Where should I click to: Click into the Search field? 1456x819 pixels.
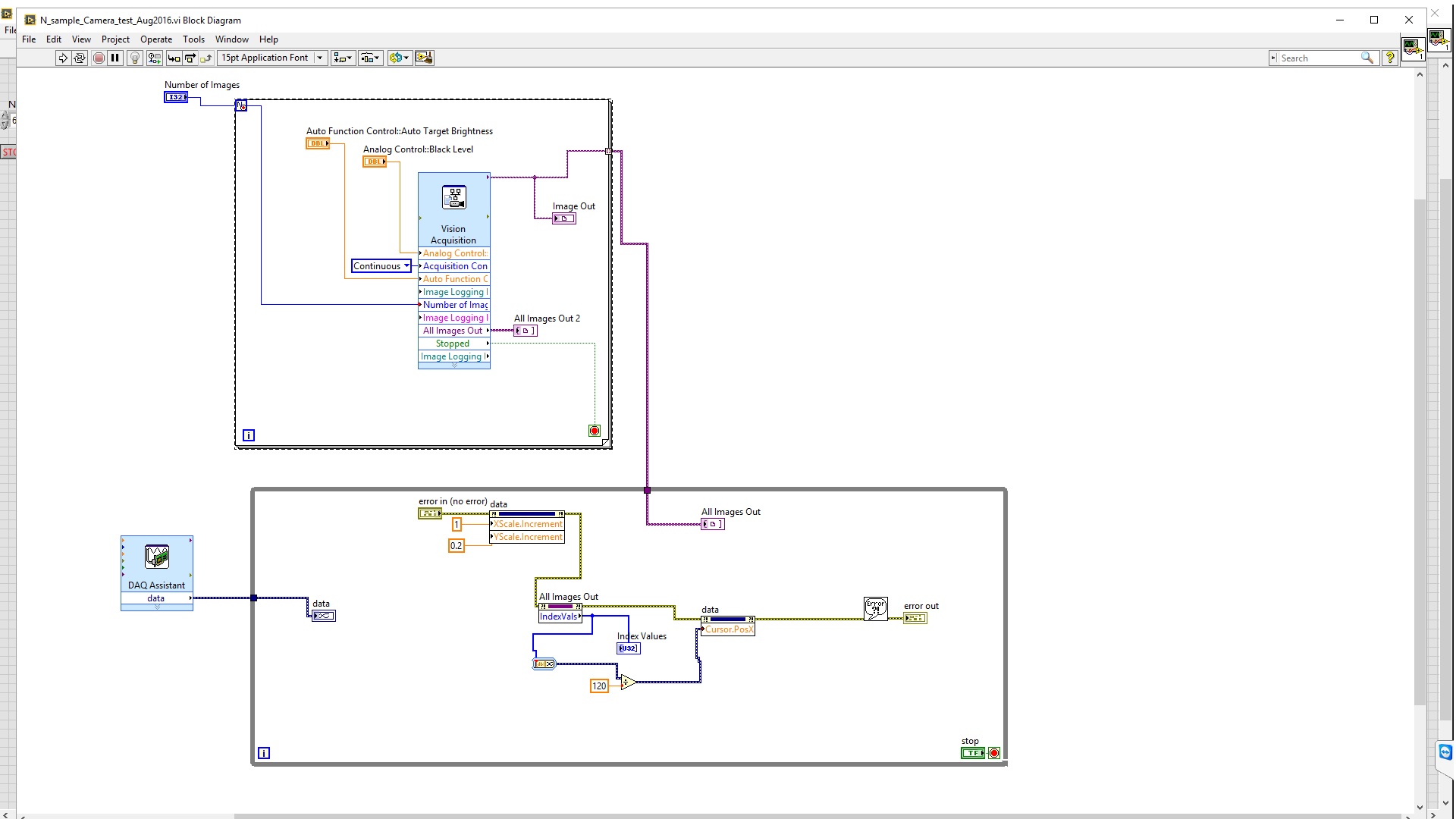click(x=1318, y=58)
